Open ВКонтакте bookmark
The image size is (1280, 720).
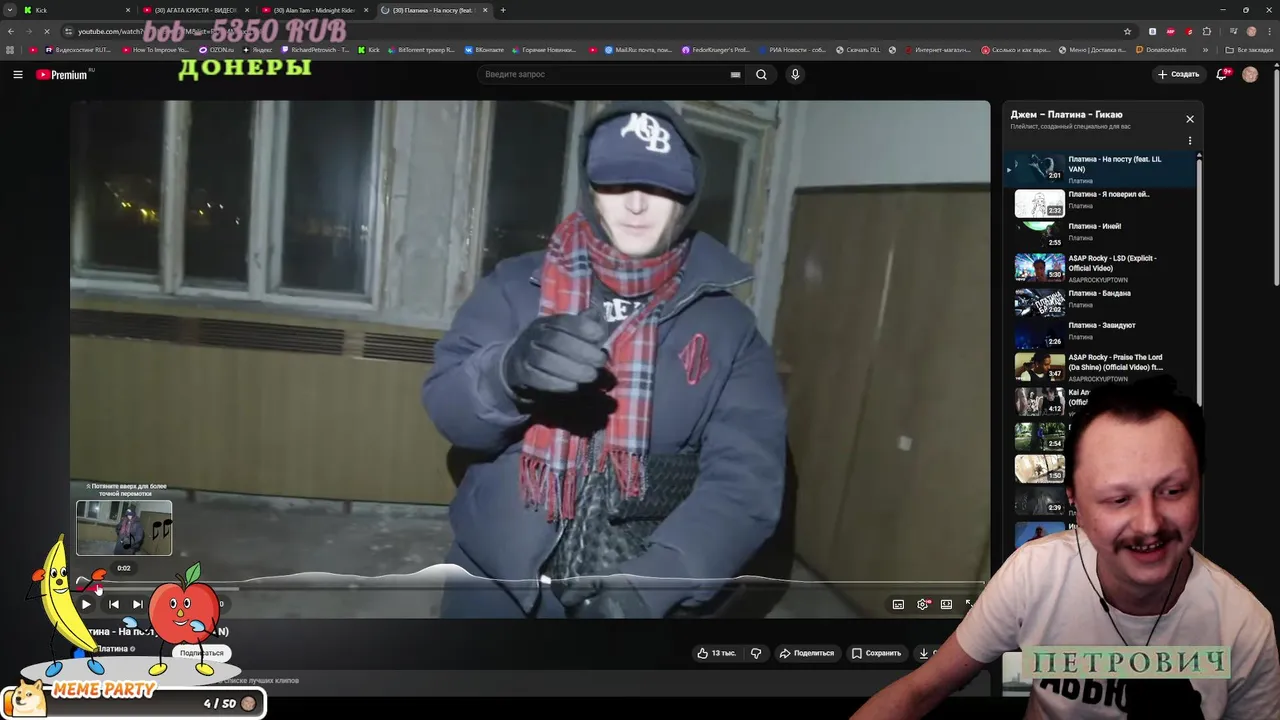485,50
